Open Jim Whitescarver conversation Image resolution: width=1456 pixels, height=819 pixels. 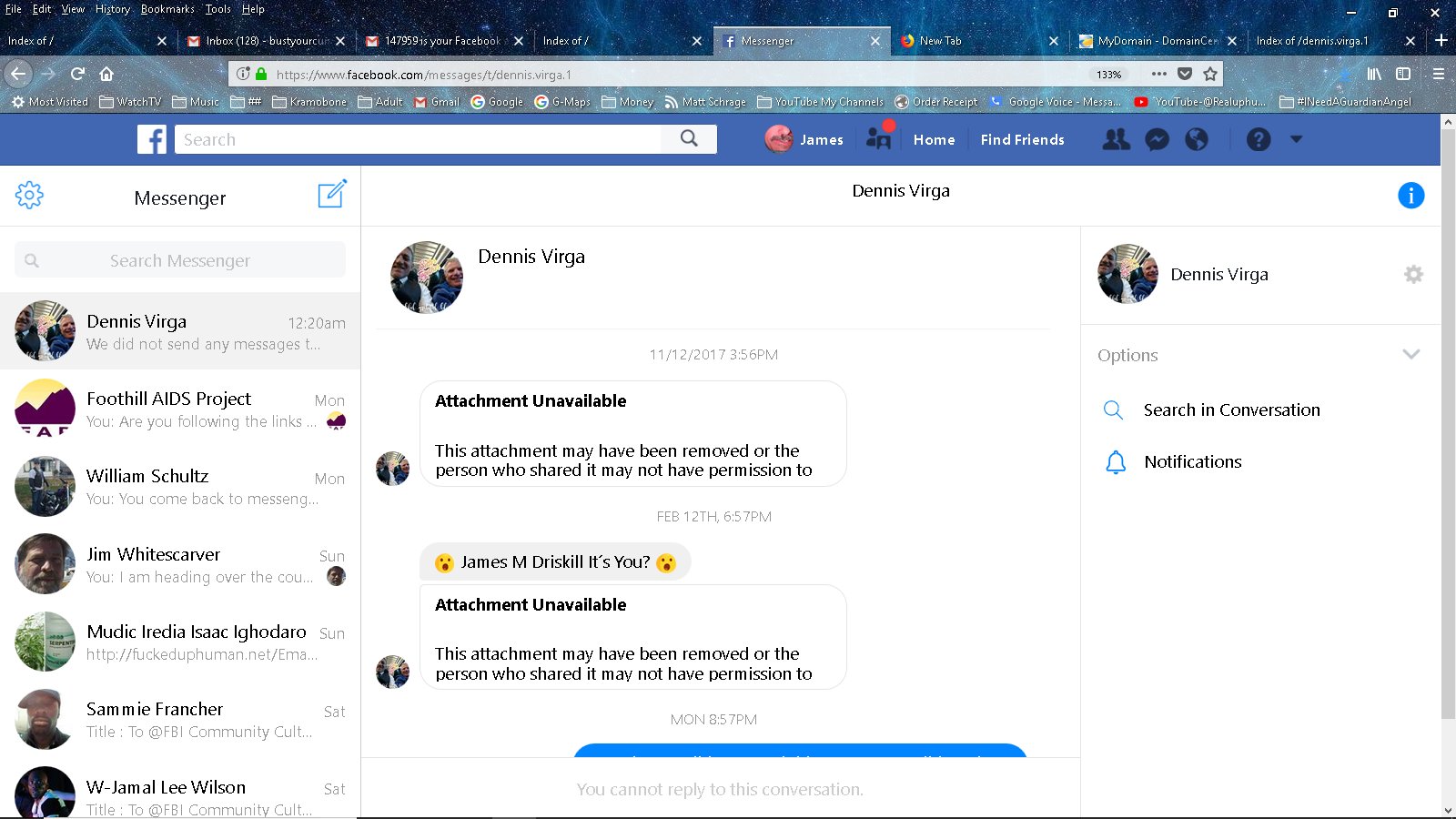180,564
